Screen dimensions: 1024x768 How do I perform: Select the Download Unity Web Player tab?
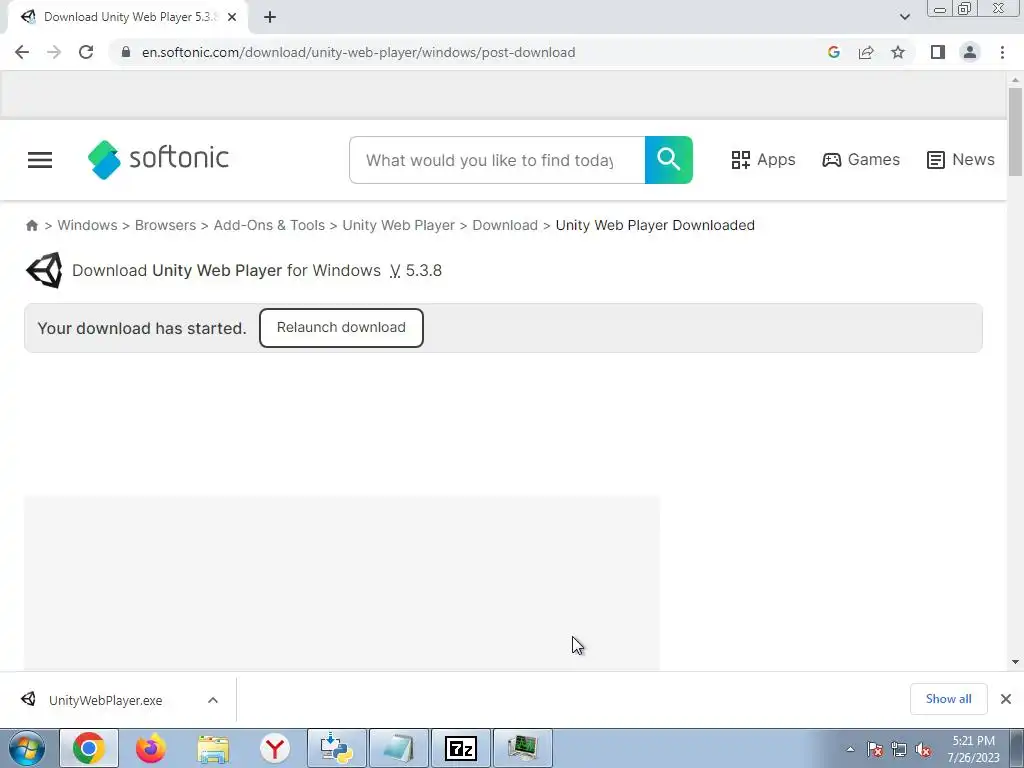127,17
